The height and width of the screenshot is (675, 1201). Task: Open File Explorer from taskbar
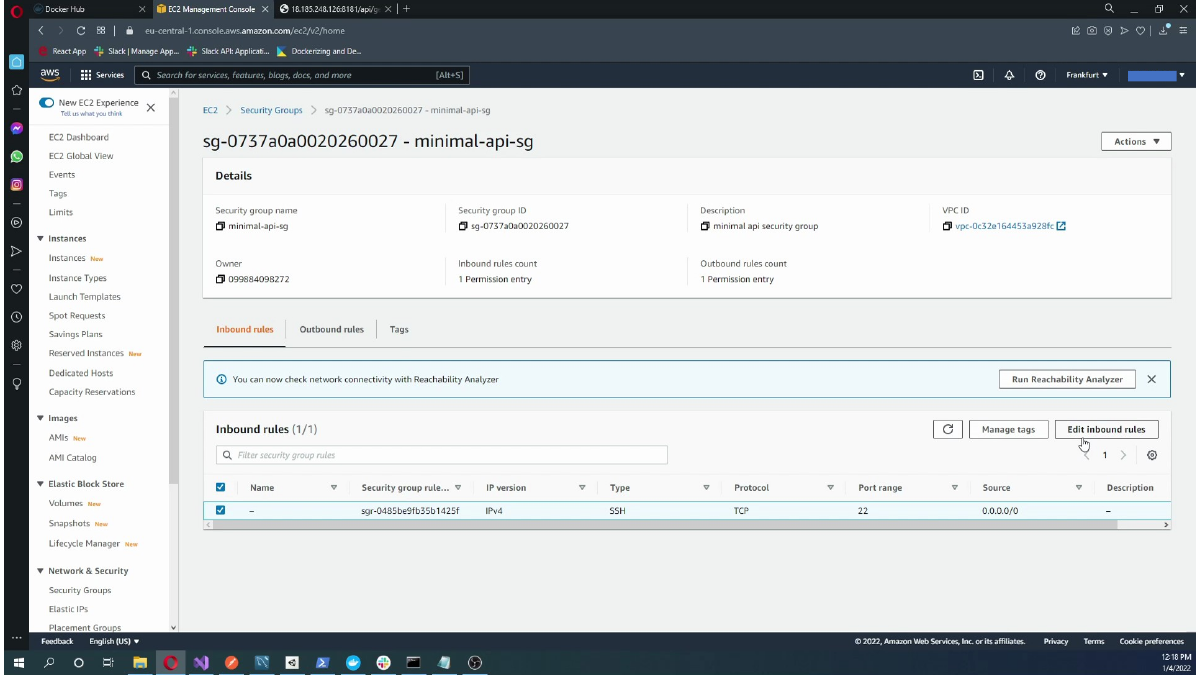140,662
